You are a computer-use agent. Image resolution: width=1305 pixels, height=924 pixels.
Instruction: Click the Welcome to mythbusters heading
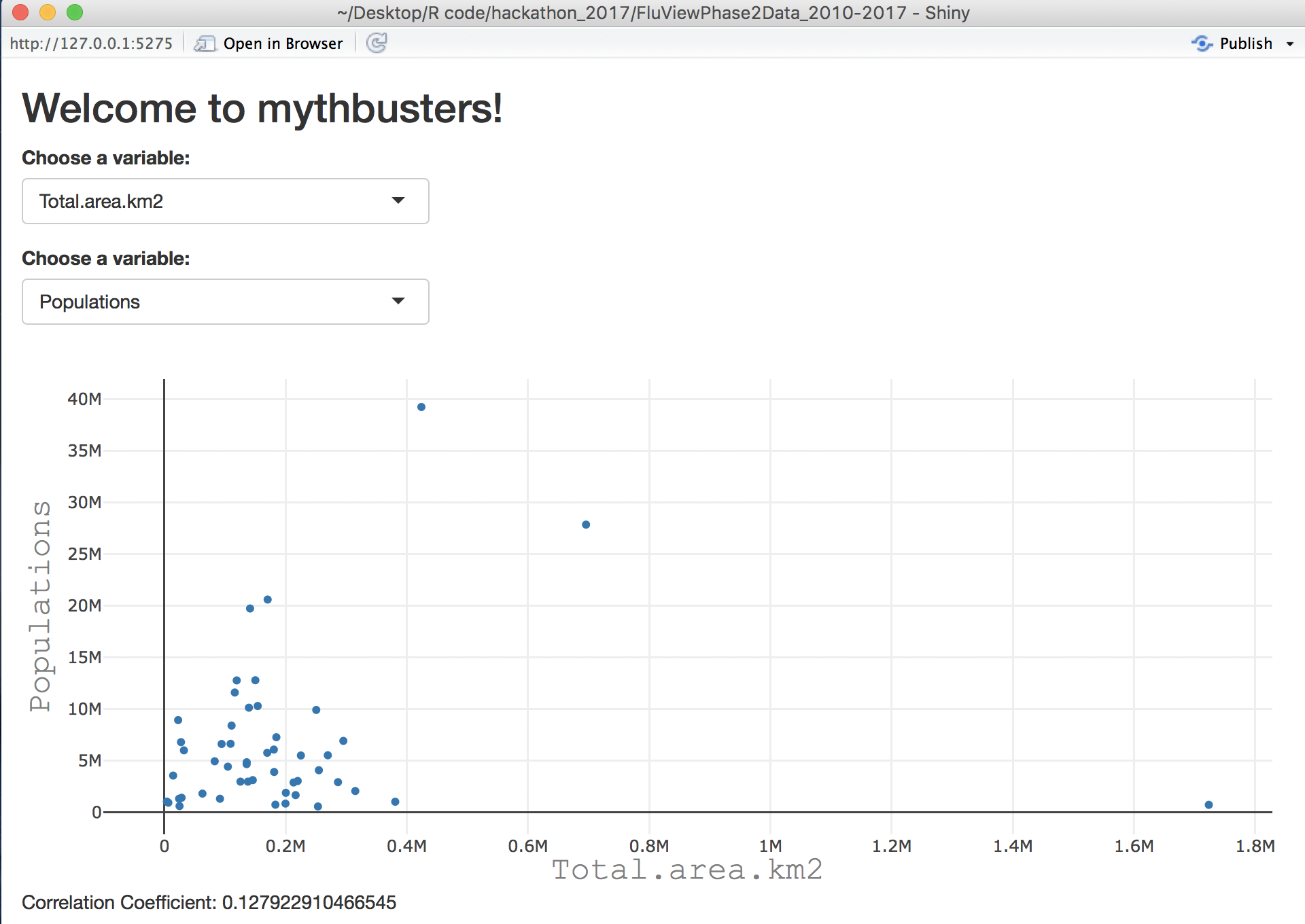coord(262,108)
